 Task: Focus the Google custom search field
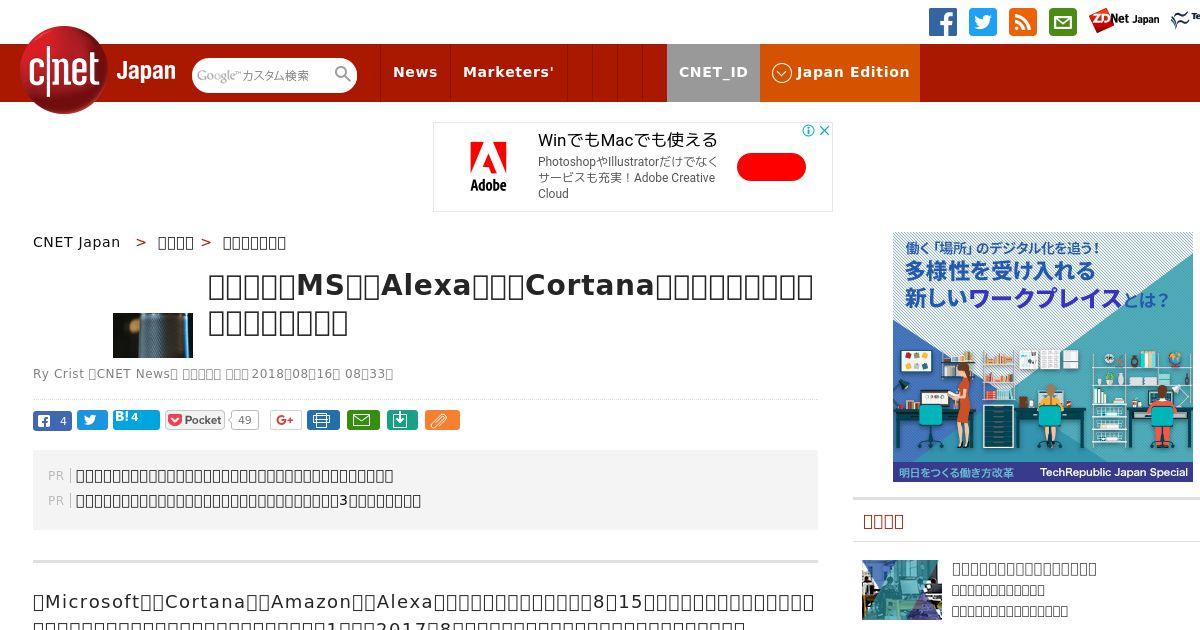(264, 75)
